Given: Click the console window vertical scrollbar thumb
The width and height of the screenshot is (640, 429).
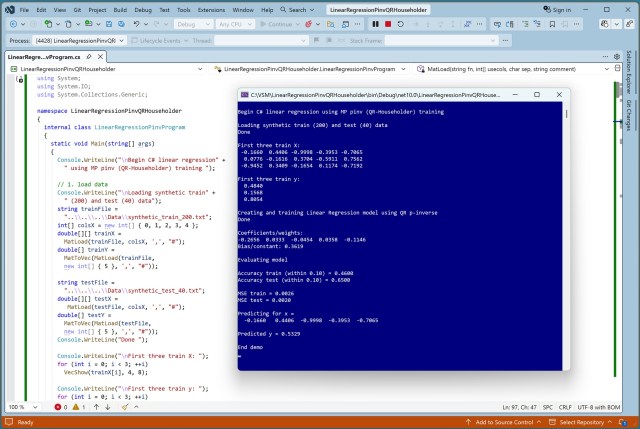Looking at the screenshot, I should tap(566, 114).
